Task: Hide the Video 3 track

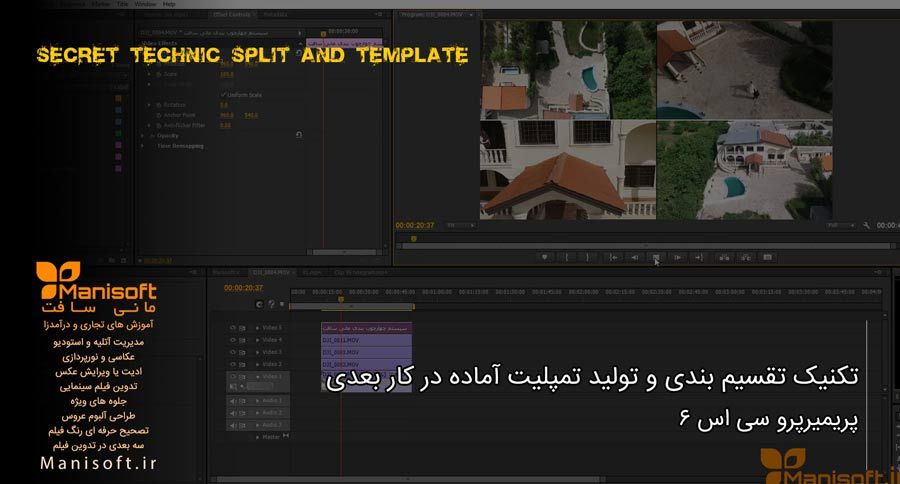Action: (x=233, y=352)
